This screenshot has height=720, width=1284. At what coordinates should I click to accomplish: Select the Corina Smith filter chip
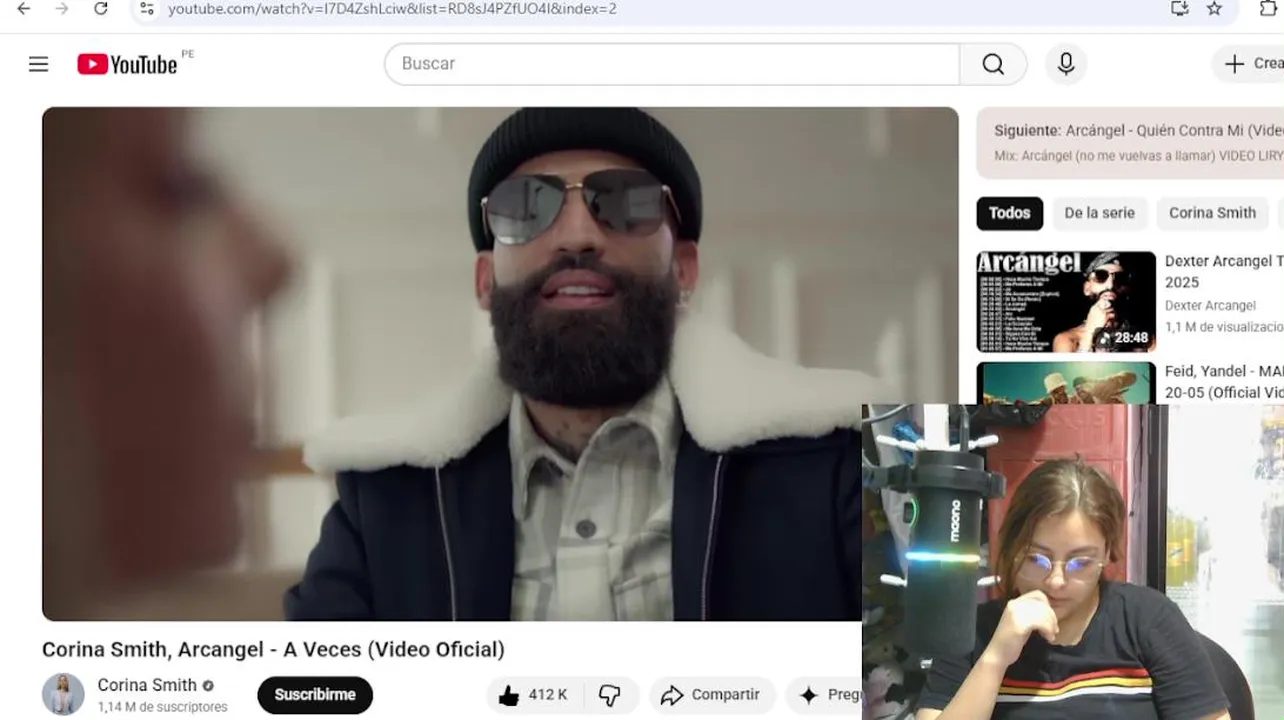pos(1212,213)
